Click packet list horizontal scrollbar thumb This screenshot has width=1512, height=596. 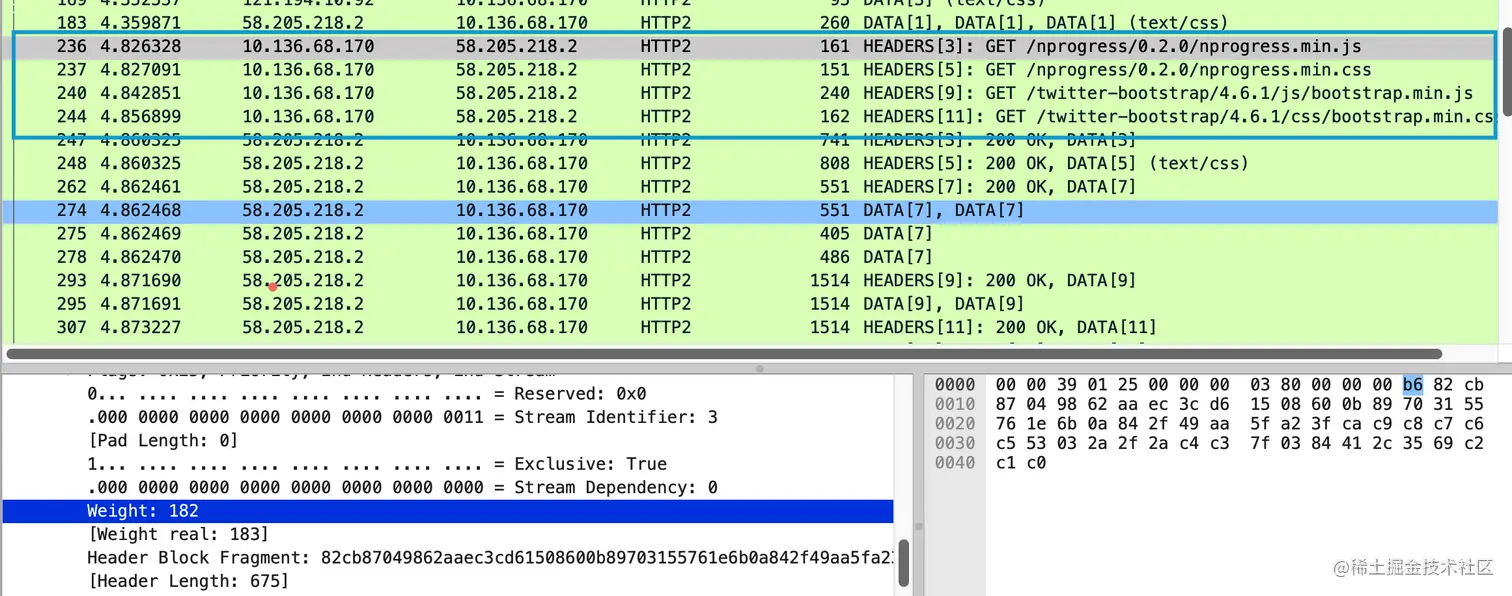coord(724,353)
